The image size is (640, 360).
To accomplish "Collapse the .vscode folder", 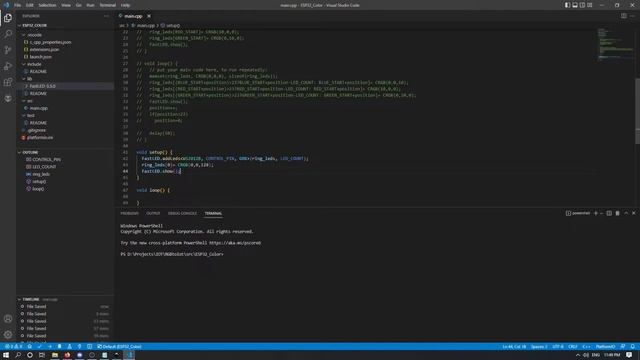I will pos(65,35).
